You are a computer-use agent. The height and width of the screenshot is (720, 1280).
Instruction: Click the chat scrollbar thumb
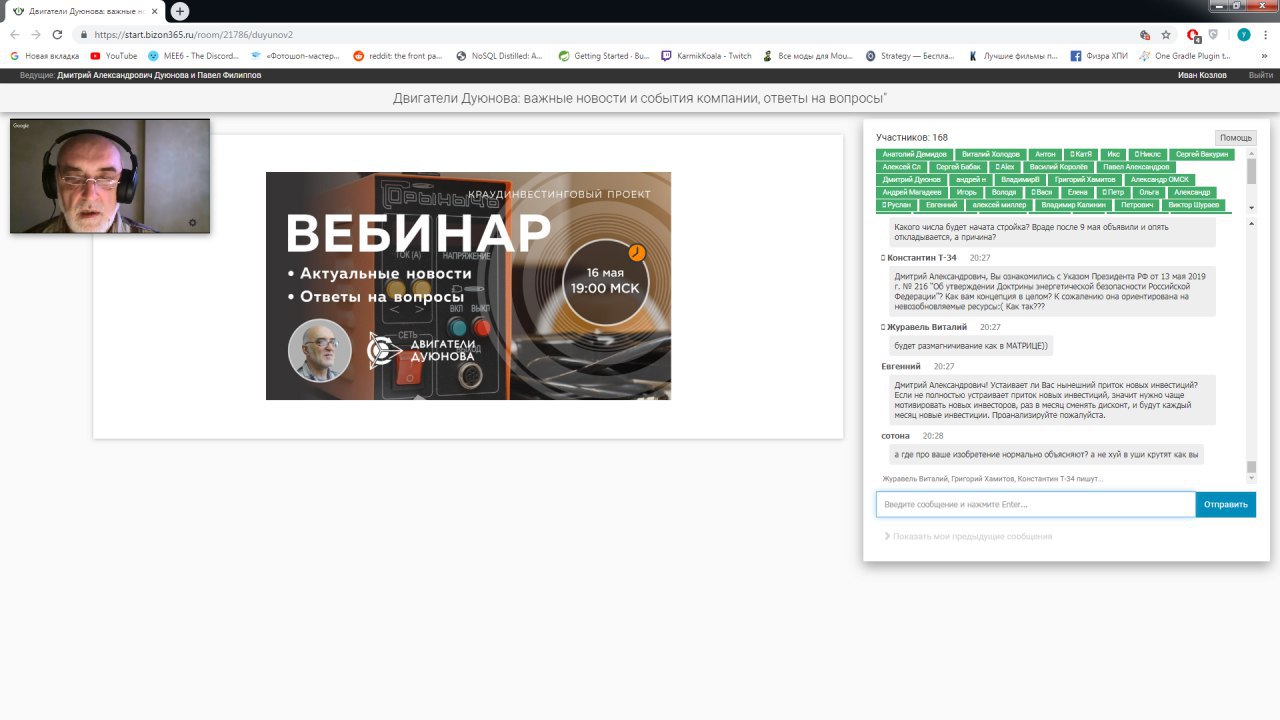(x=1251, y=467)
